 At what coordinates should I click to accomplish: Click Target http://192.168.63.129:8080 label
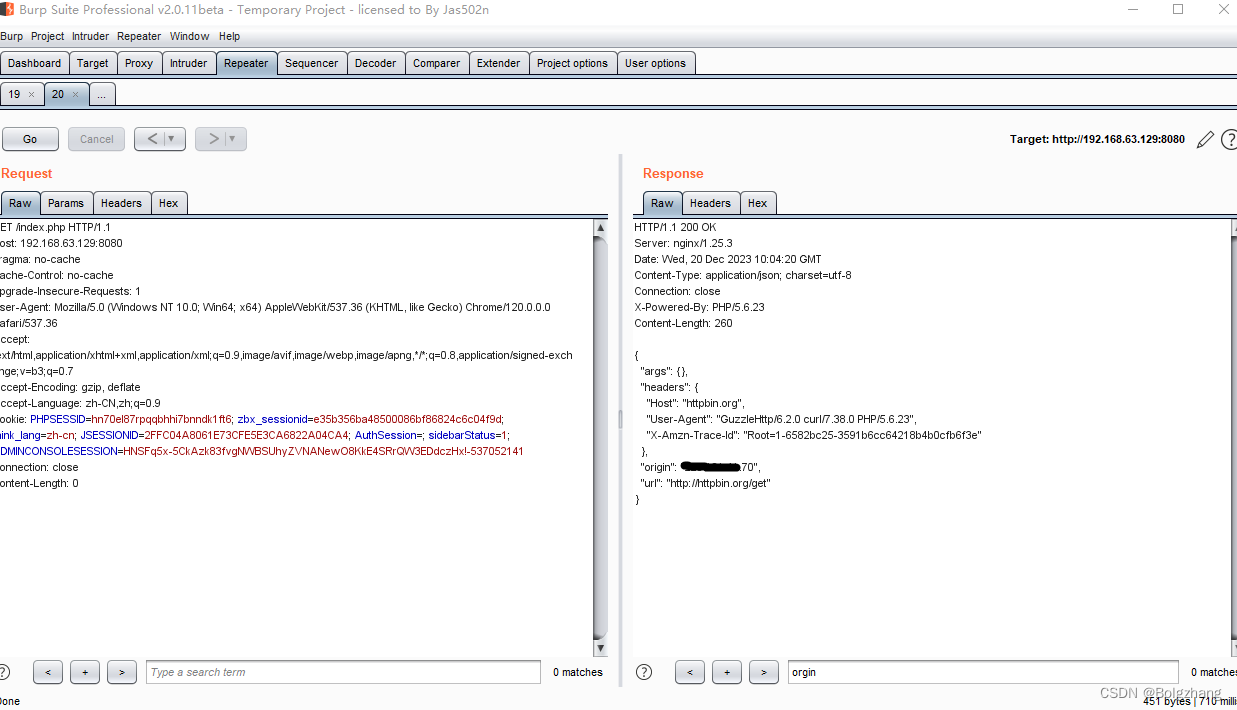click(1097, 140)
